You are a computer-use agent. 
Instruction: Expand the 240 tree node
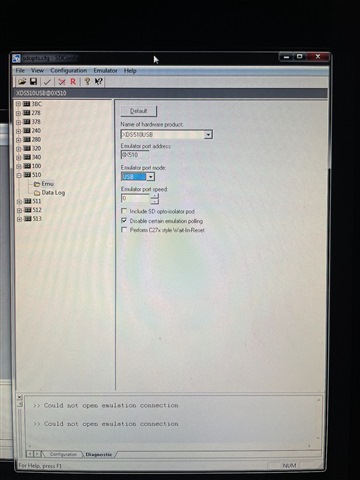[19, 131]
